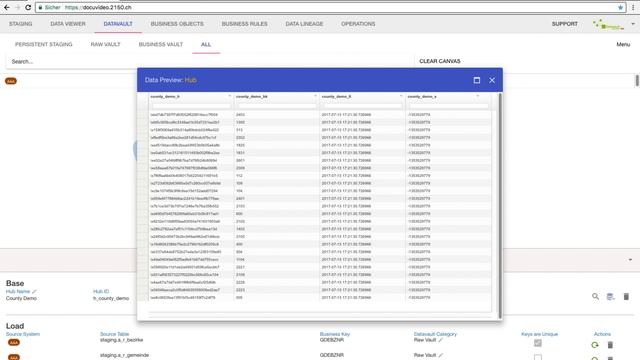Reload the page with the browser refresh icon

tap(28, 7)
